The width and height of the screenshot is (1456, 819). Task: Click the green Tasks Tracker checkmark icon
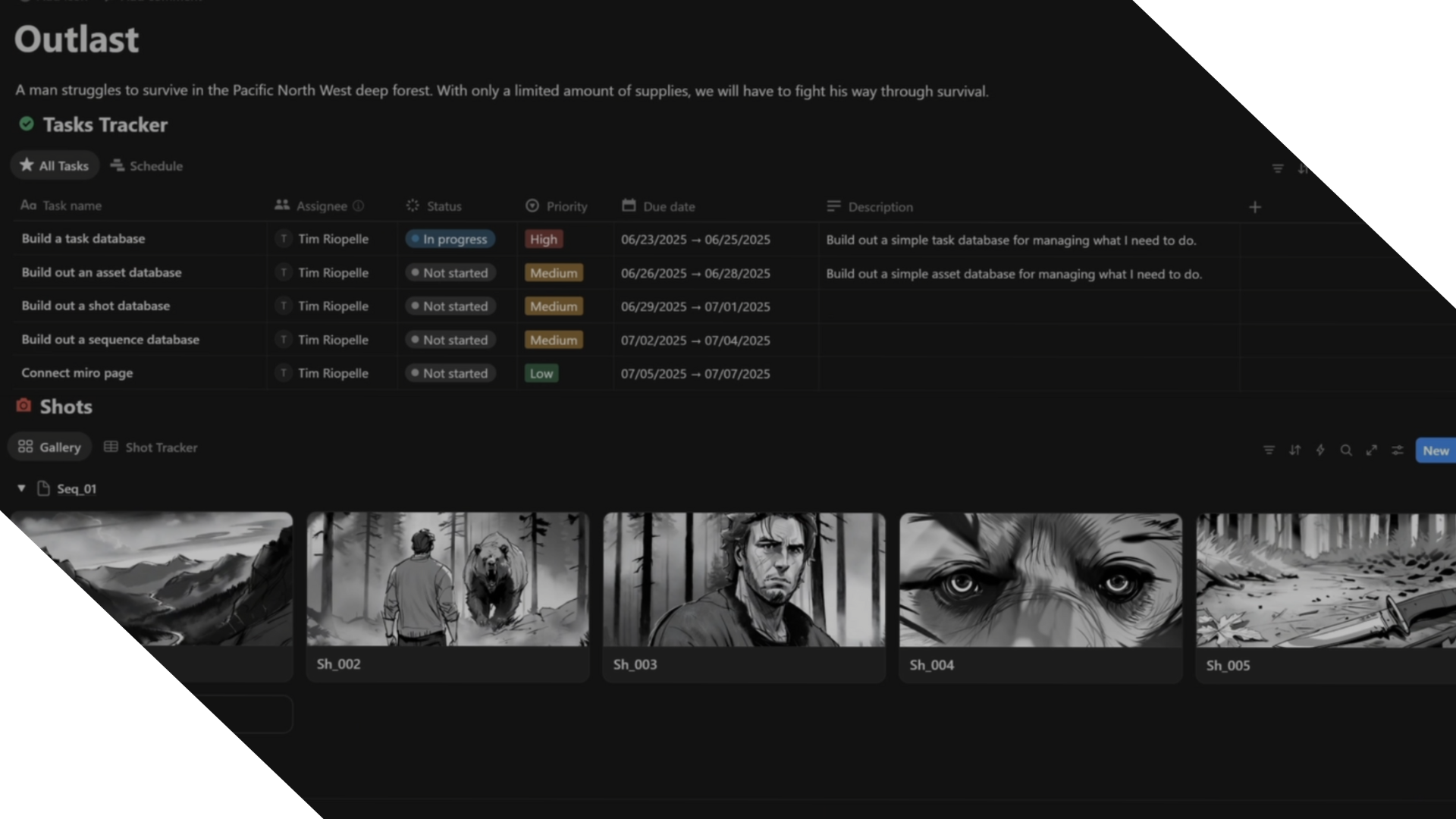27,124
